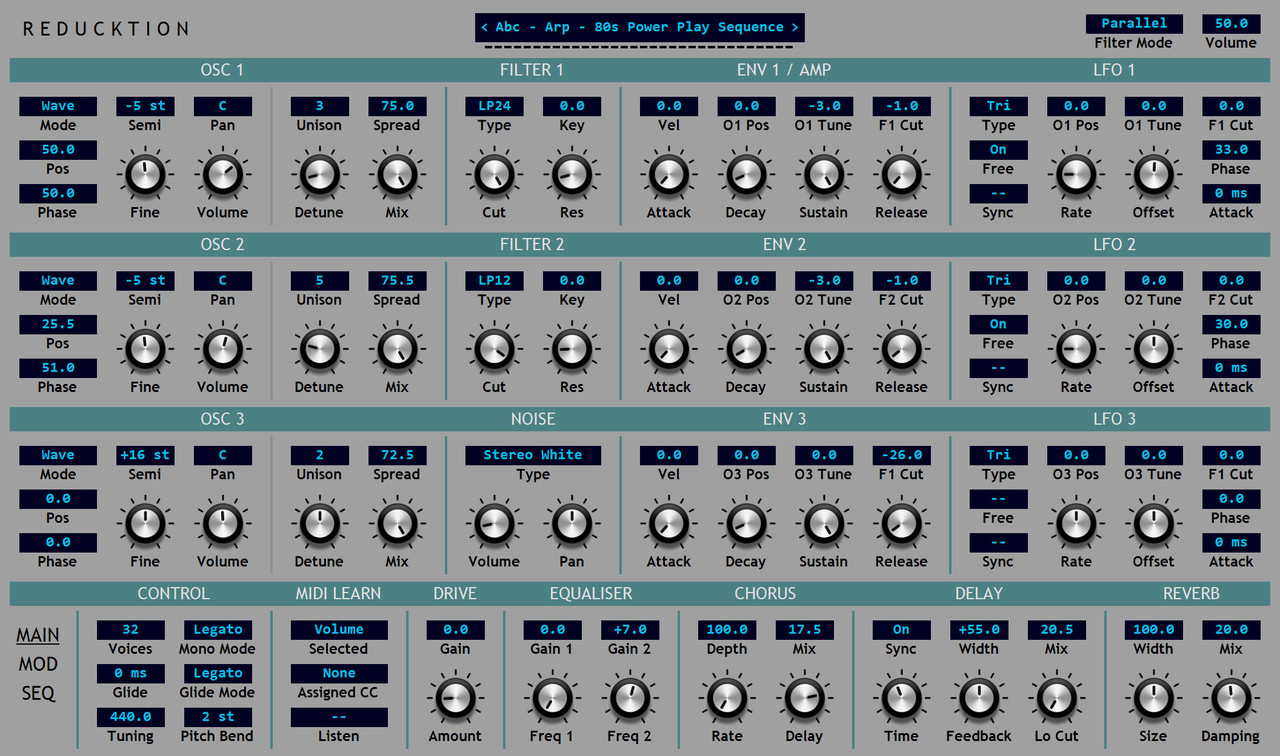This screenshot has width=1280, height=756.
Task: Click the ENV 1 Release knob
Action: (x=901, y=175)
